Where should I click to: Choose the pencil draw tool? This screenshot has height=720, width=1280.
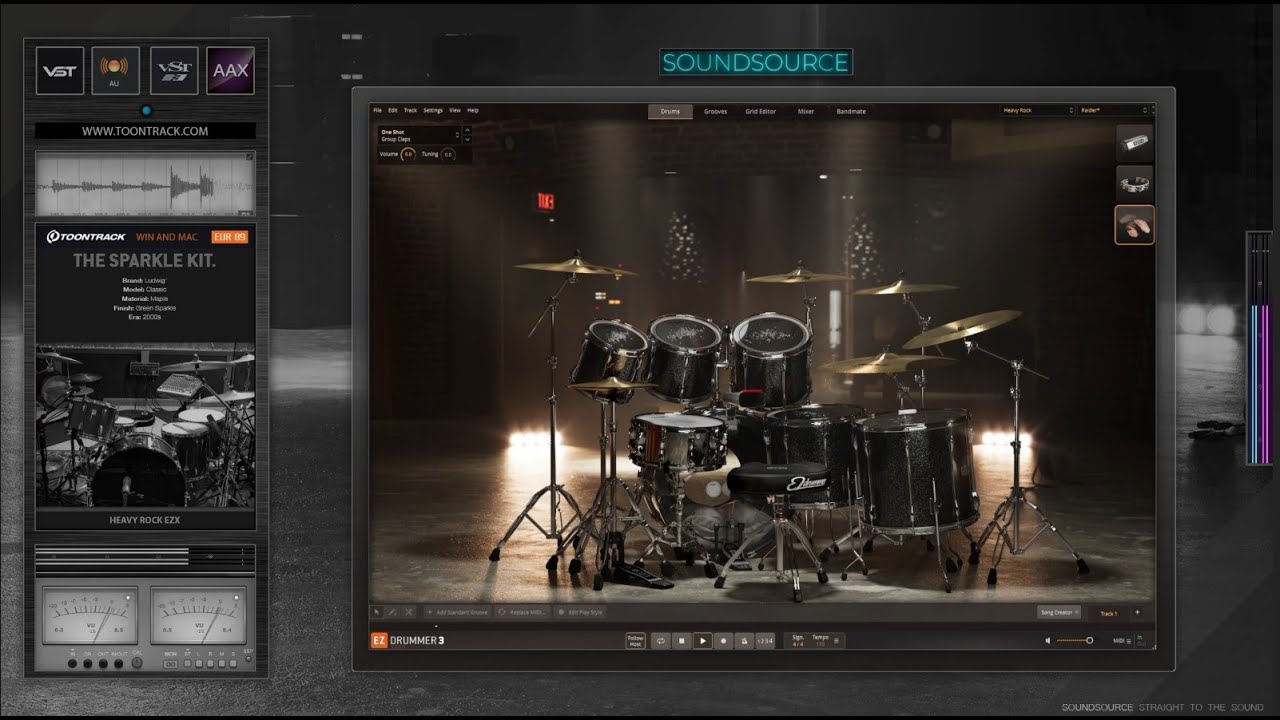392,612
